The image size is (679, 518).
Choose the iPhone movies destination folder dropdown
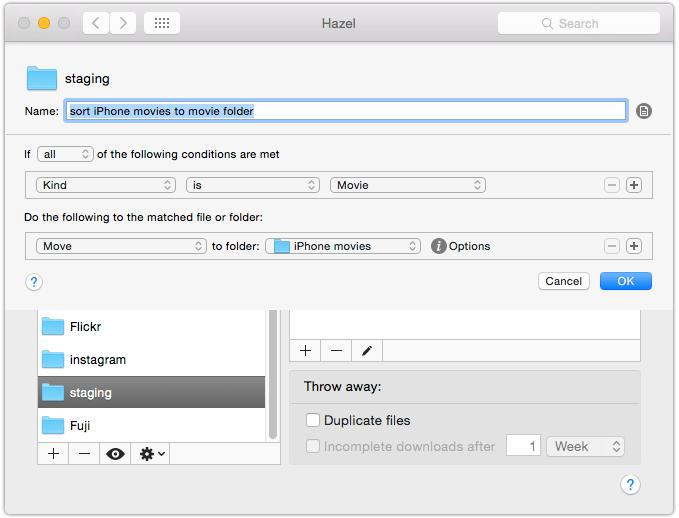point(343,246)
